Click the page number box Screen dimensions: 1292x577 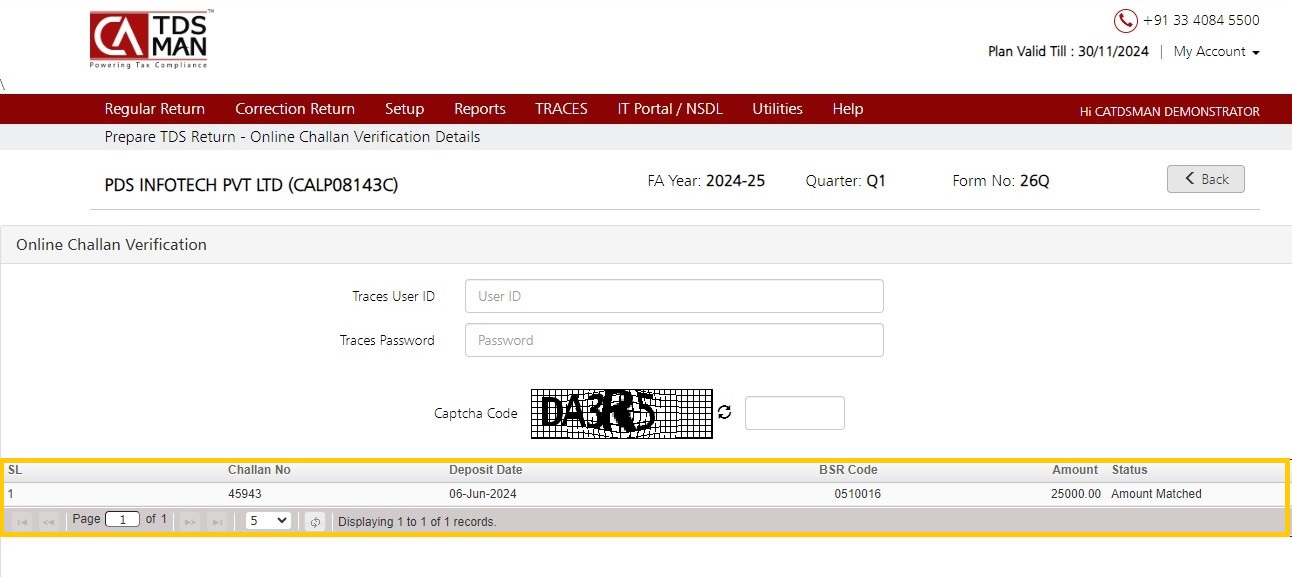coord(122,520)
